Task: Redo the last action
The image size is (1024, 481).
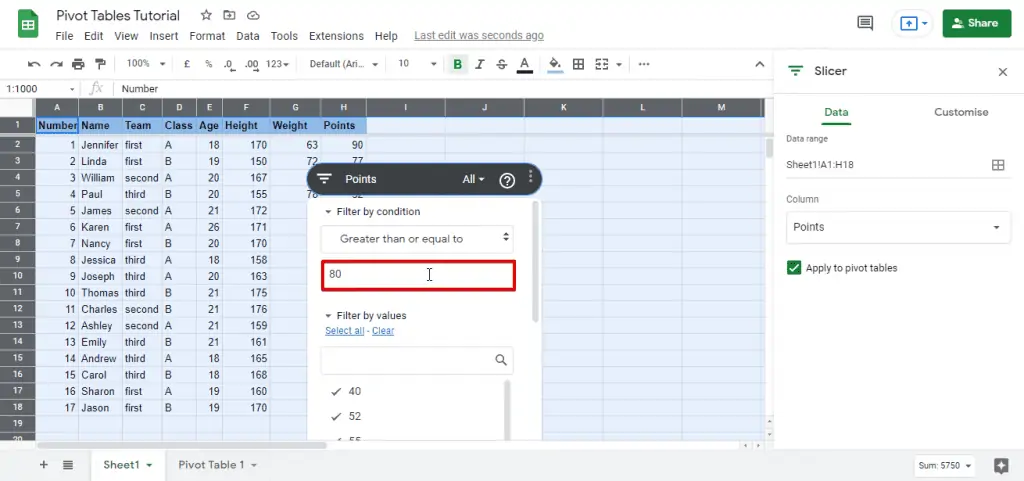Action: (57, 64)
